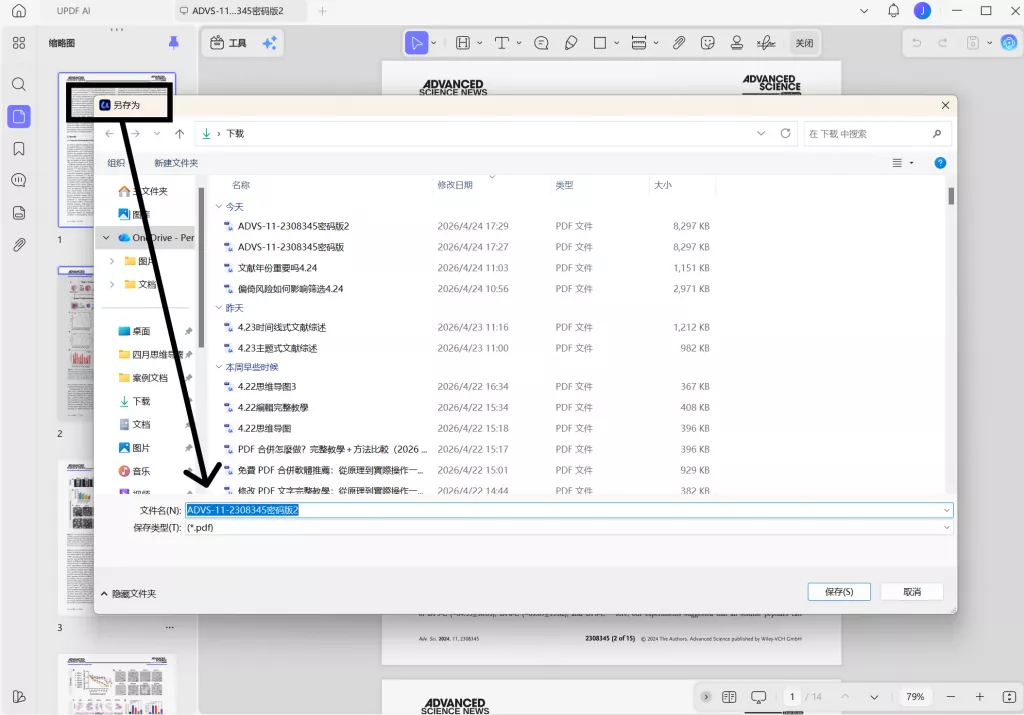Screen dimensions: 1024x715
Task: Switch to the UPDF AI tab
Action: (74, 10)
